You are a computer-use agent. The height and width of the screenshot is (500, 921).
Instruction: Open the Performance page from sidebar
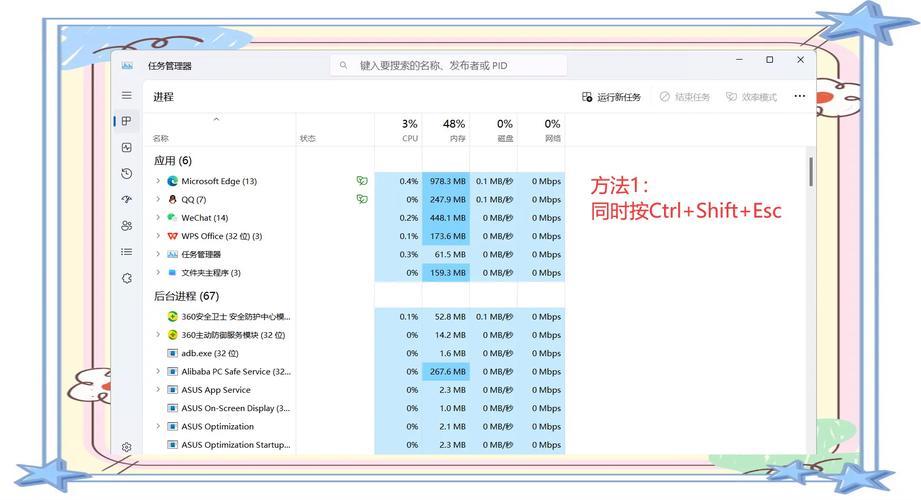(127, 148)
